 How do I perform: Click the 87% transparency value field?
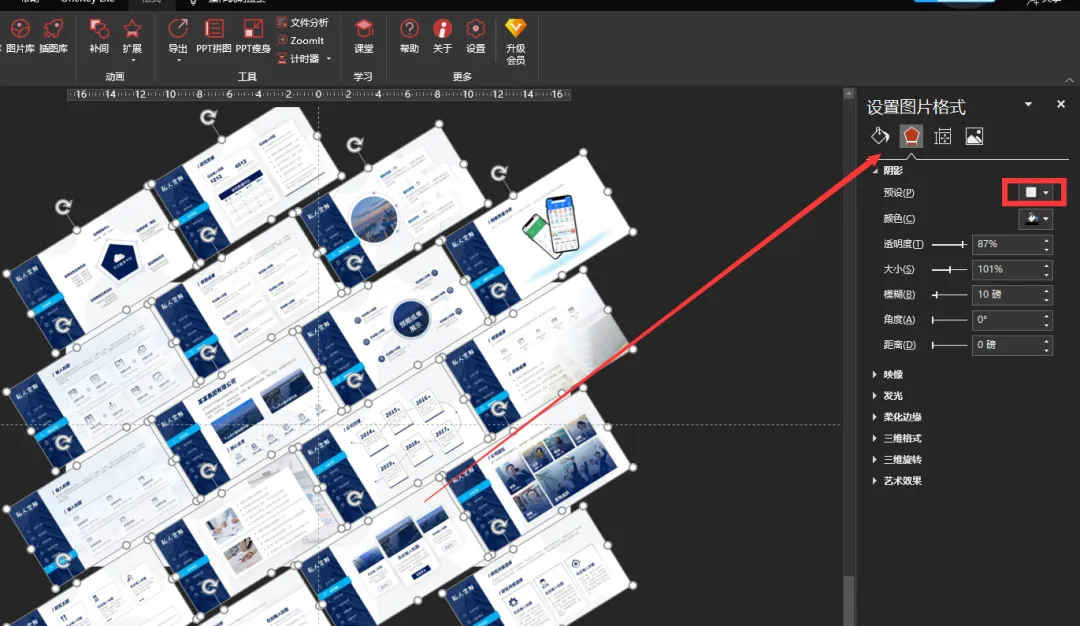[1006, 244]
